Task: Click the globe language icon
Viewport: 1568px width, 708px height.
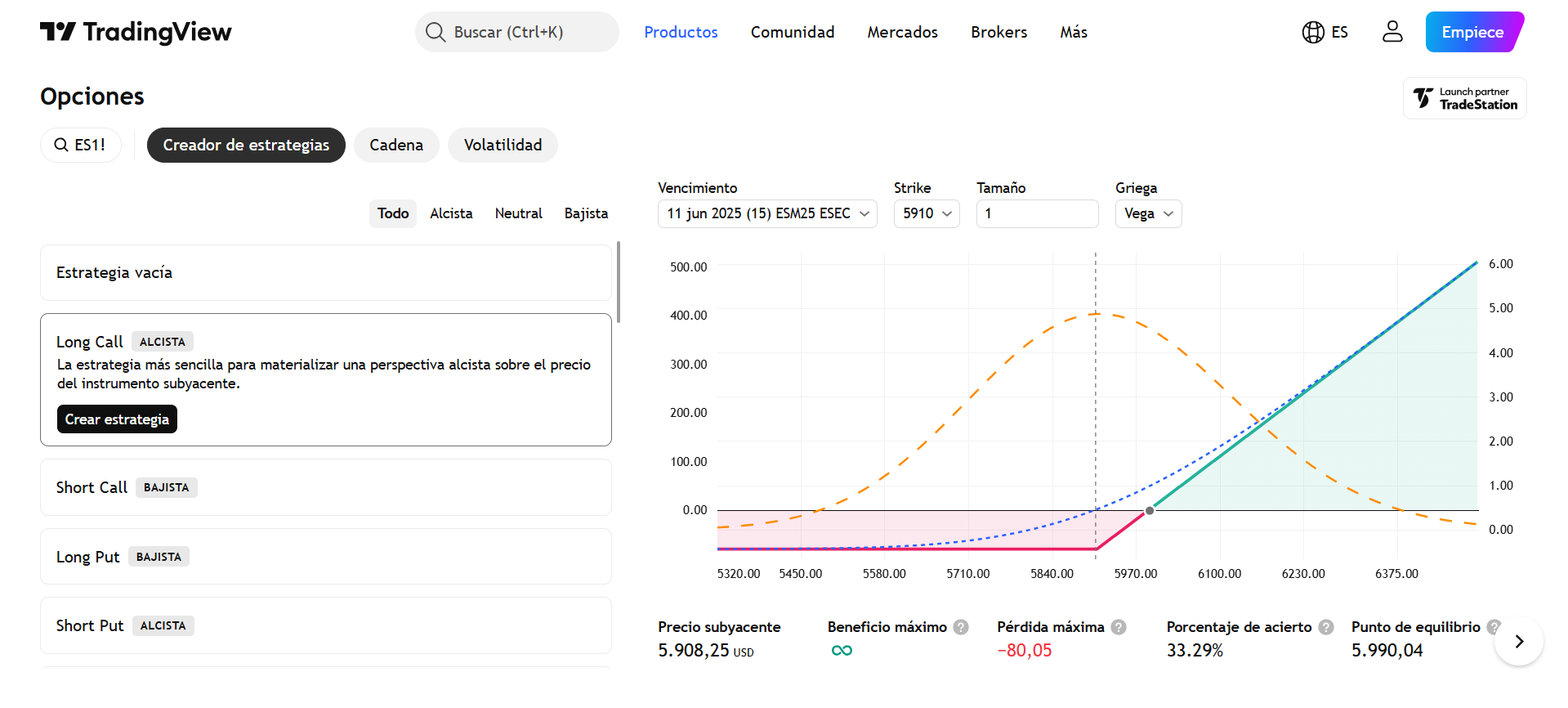Action: pos(1313,32)
